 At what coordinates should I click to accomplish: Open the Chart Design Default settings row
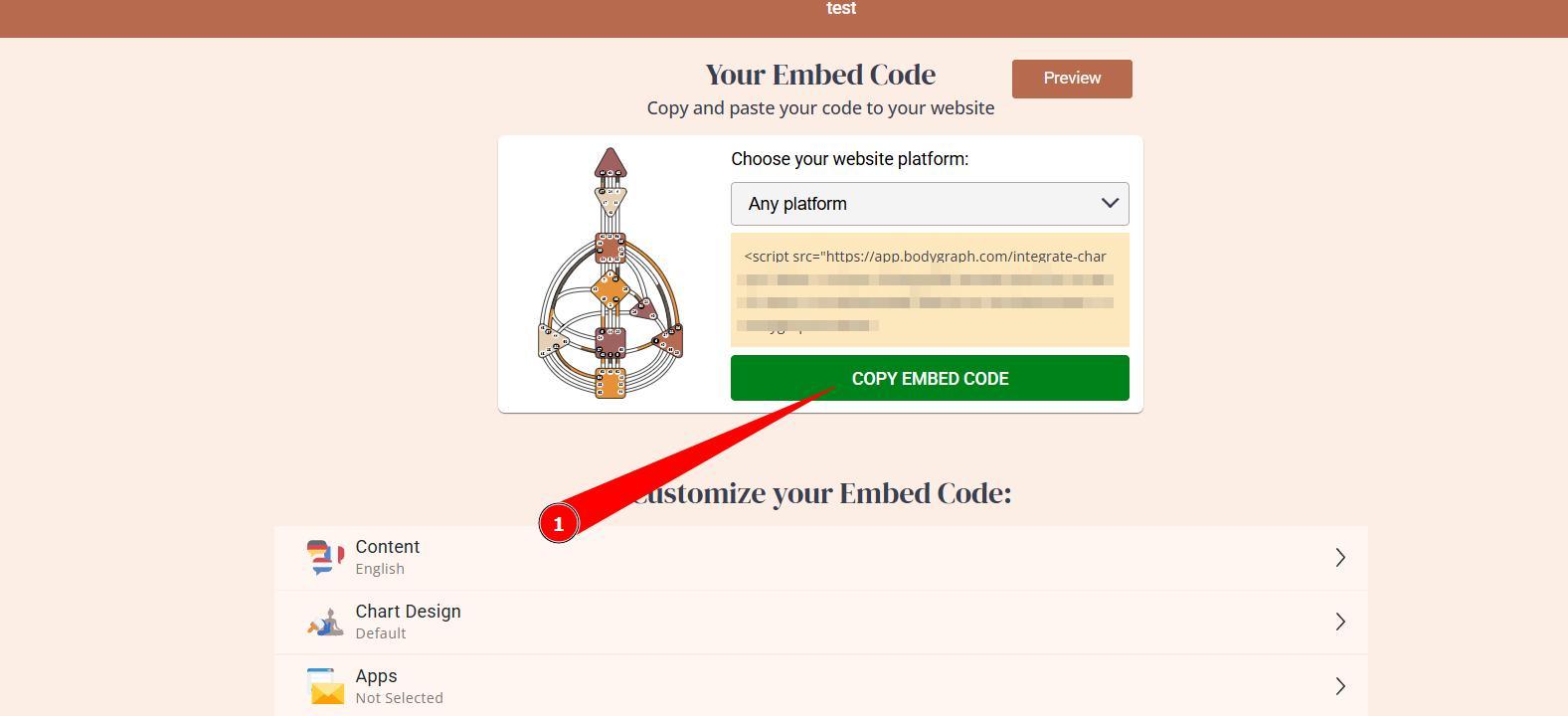(x=821, y=623)
